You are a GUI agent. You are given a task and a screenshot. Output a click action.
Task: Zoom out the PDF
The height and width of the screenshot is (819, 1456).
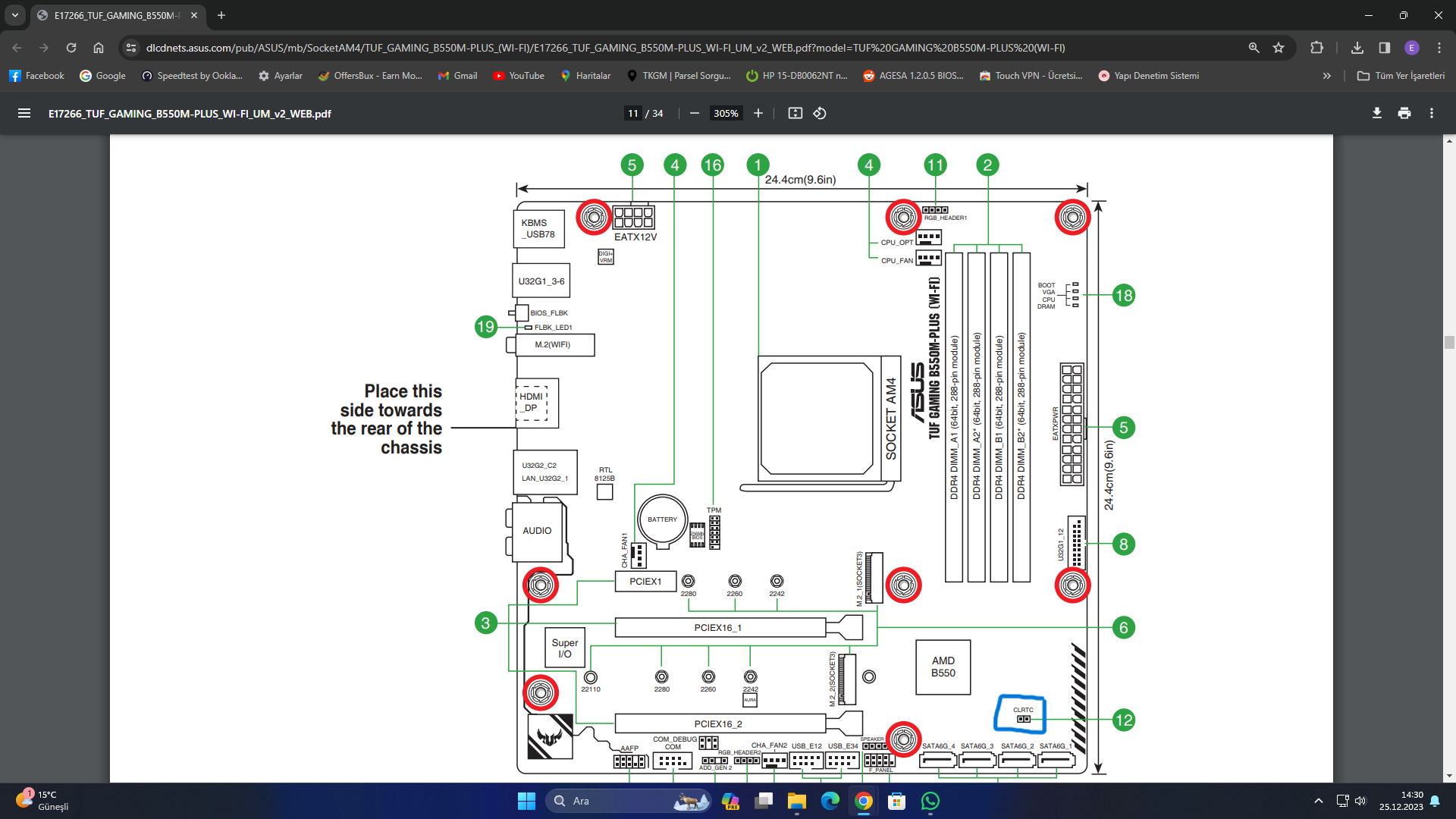coord(694,113)
